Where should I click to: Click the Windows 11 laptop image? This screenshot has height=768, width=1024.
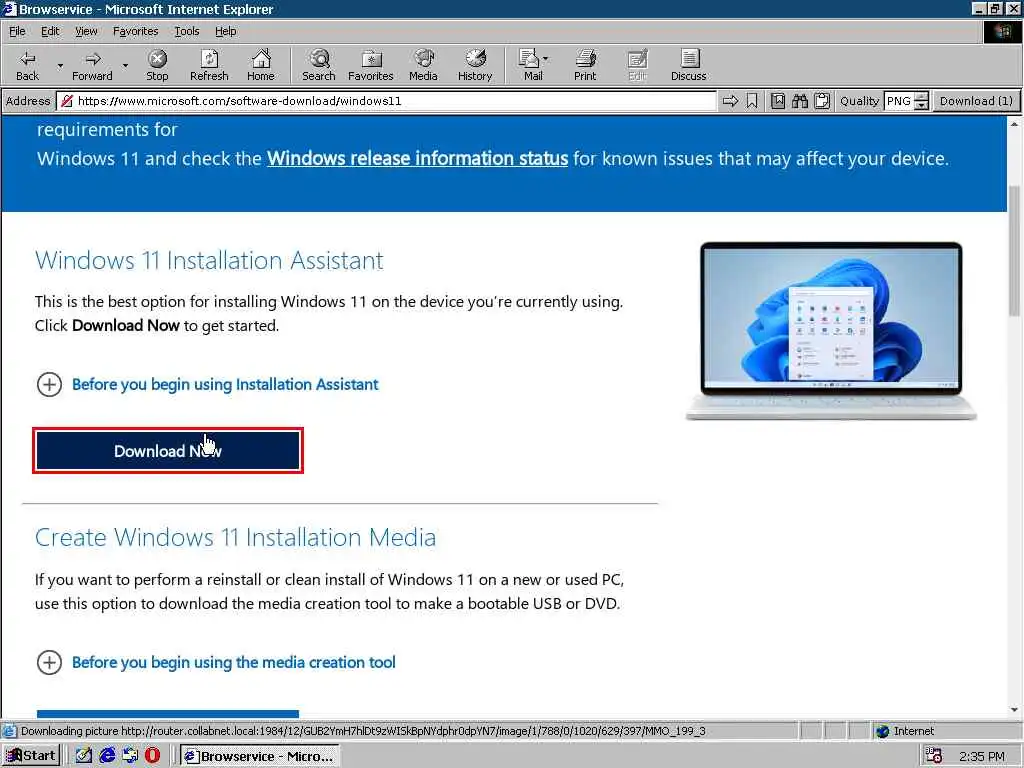(x=831, y=330)
